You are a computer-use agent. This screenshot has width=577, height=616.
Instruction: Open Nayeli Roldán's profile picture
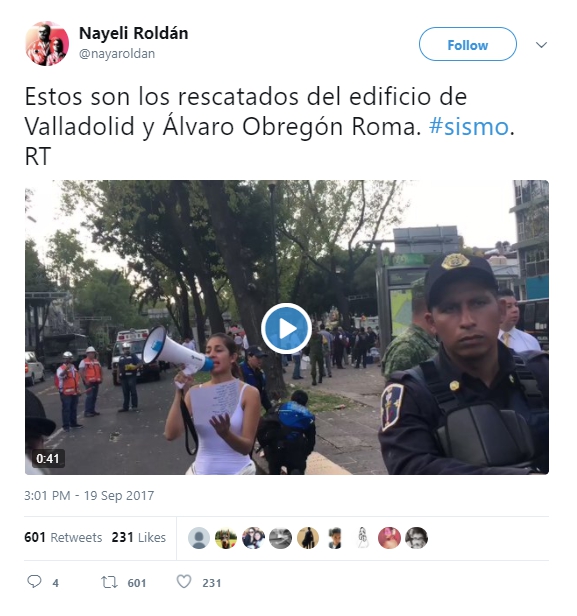click(47, 43)
